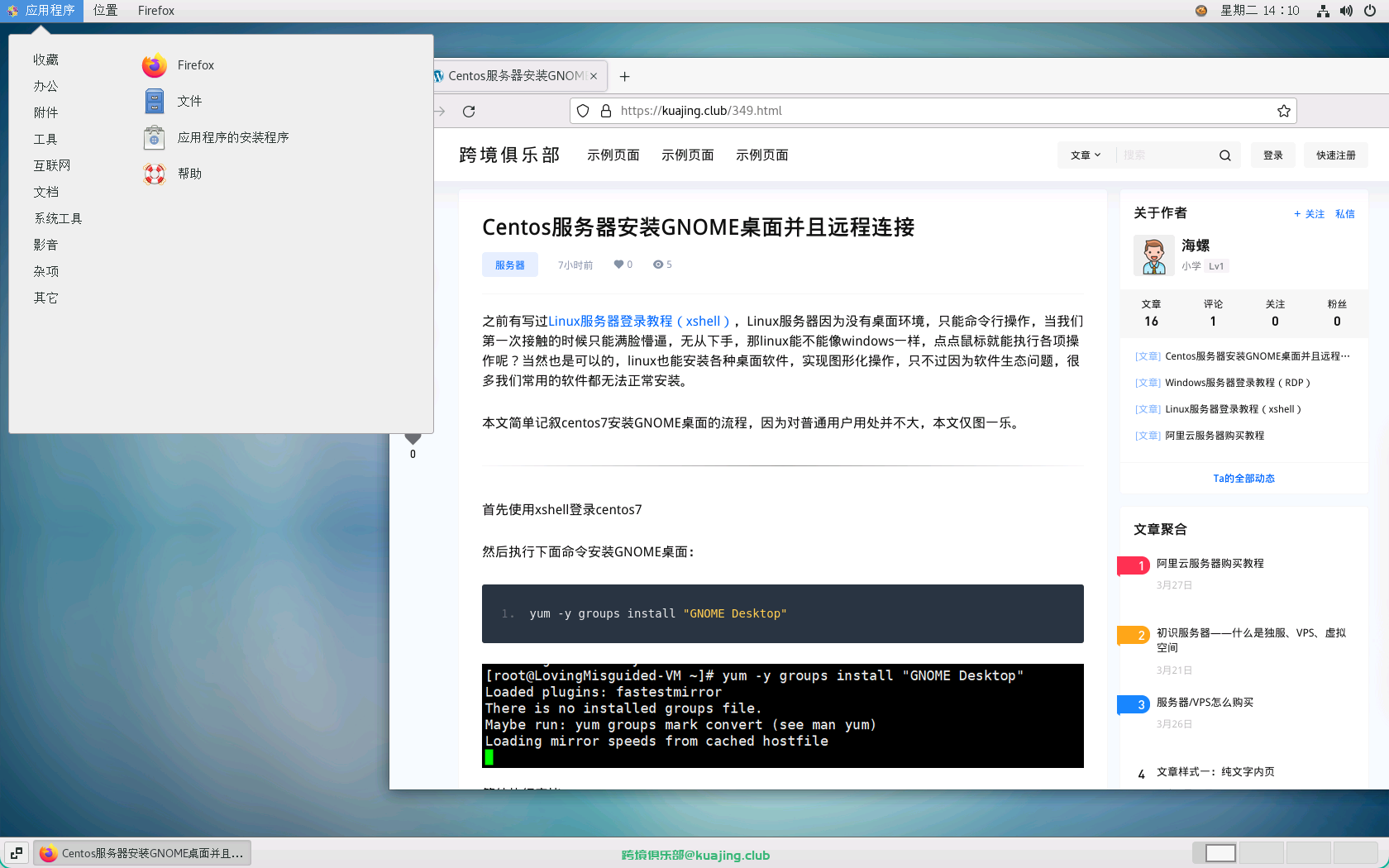Select the 文档 category

pos(46,192)
